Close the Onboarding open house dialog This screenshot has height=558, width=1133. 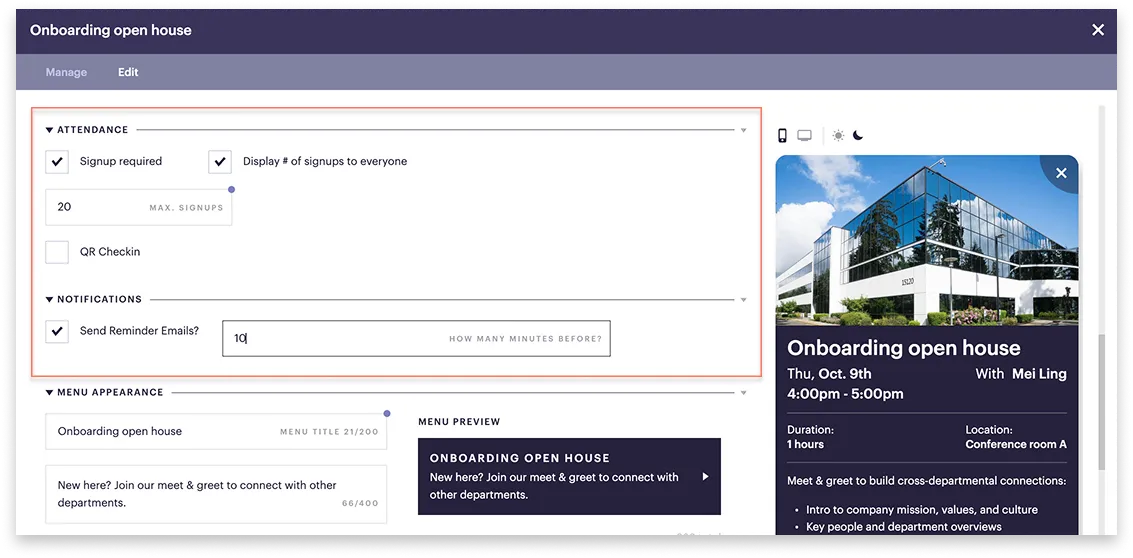[x=1098, y=30]
